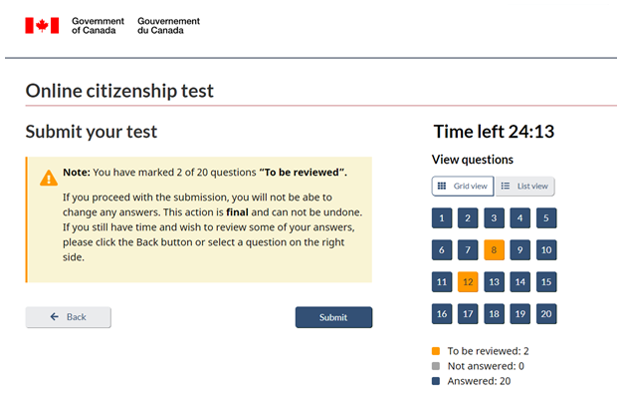Open question 16
The width and height of the screenshot is (621, 402).
coord(442,314)
